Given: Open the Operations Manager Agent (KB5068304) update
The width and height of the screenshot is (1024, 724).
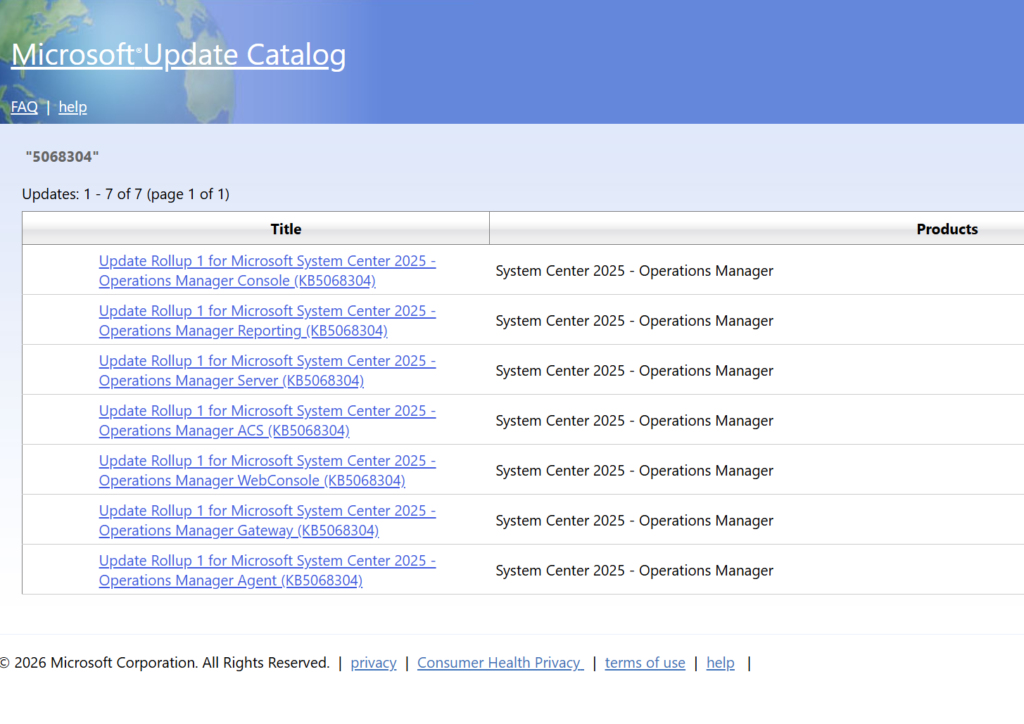Looking at the screenshot, I should click(x=267, y=570).
